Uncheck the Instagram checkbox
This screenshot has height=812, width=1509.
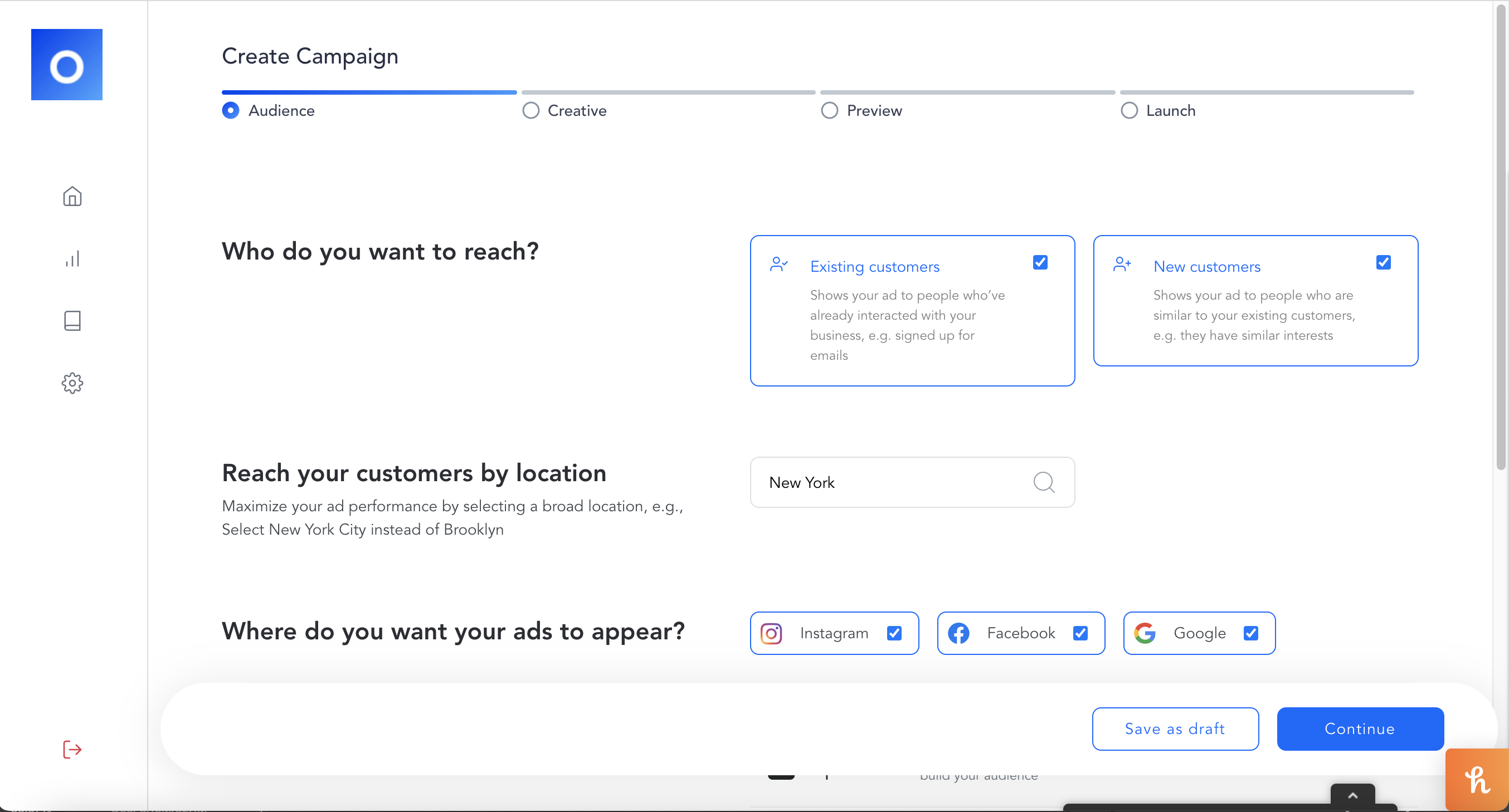pos(894,633)
